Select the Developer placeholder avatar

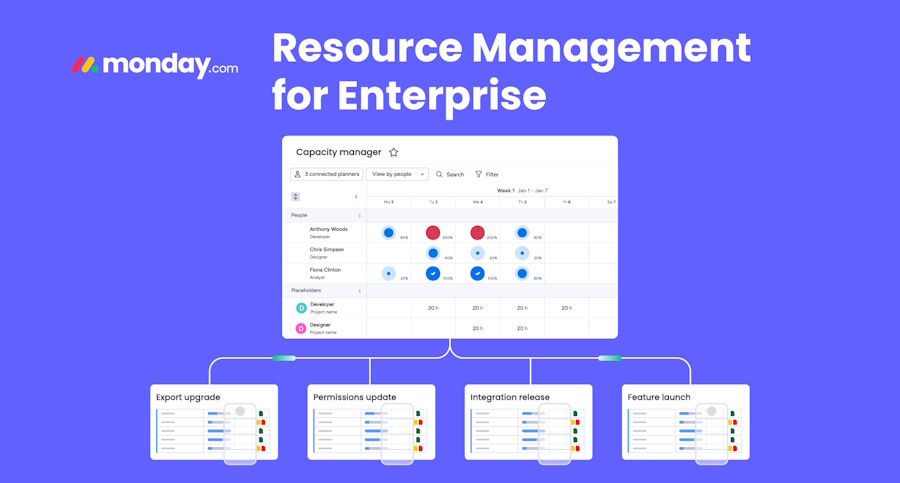click(x=301, y=308)
